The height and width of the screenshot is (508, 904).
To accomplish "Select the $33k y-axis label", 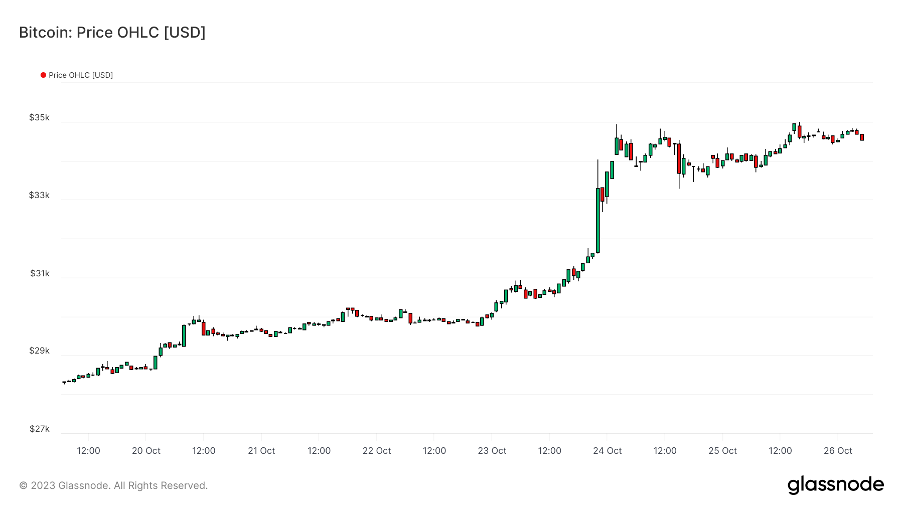I will coord(39,196).
